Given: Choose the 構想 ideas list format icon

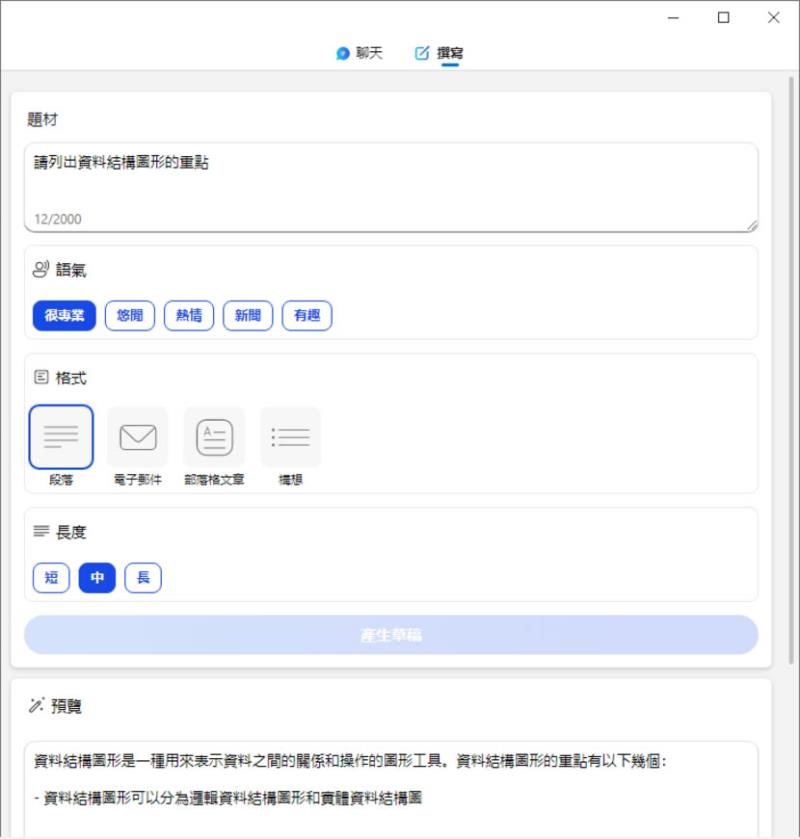Looking at the screenshot, I should tap(291, 437).
